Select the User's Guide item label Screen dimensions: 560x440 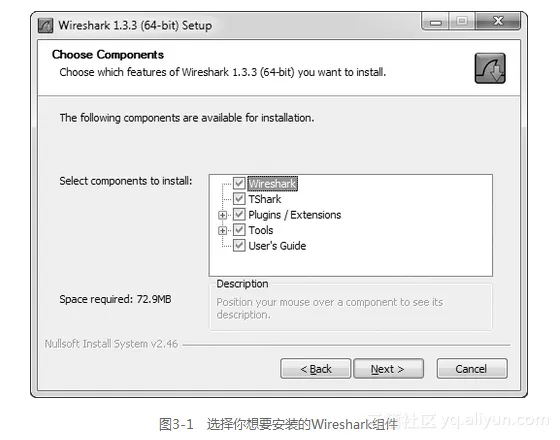277,246
